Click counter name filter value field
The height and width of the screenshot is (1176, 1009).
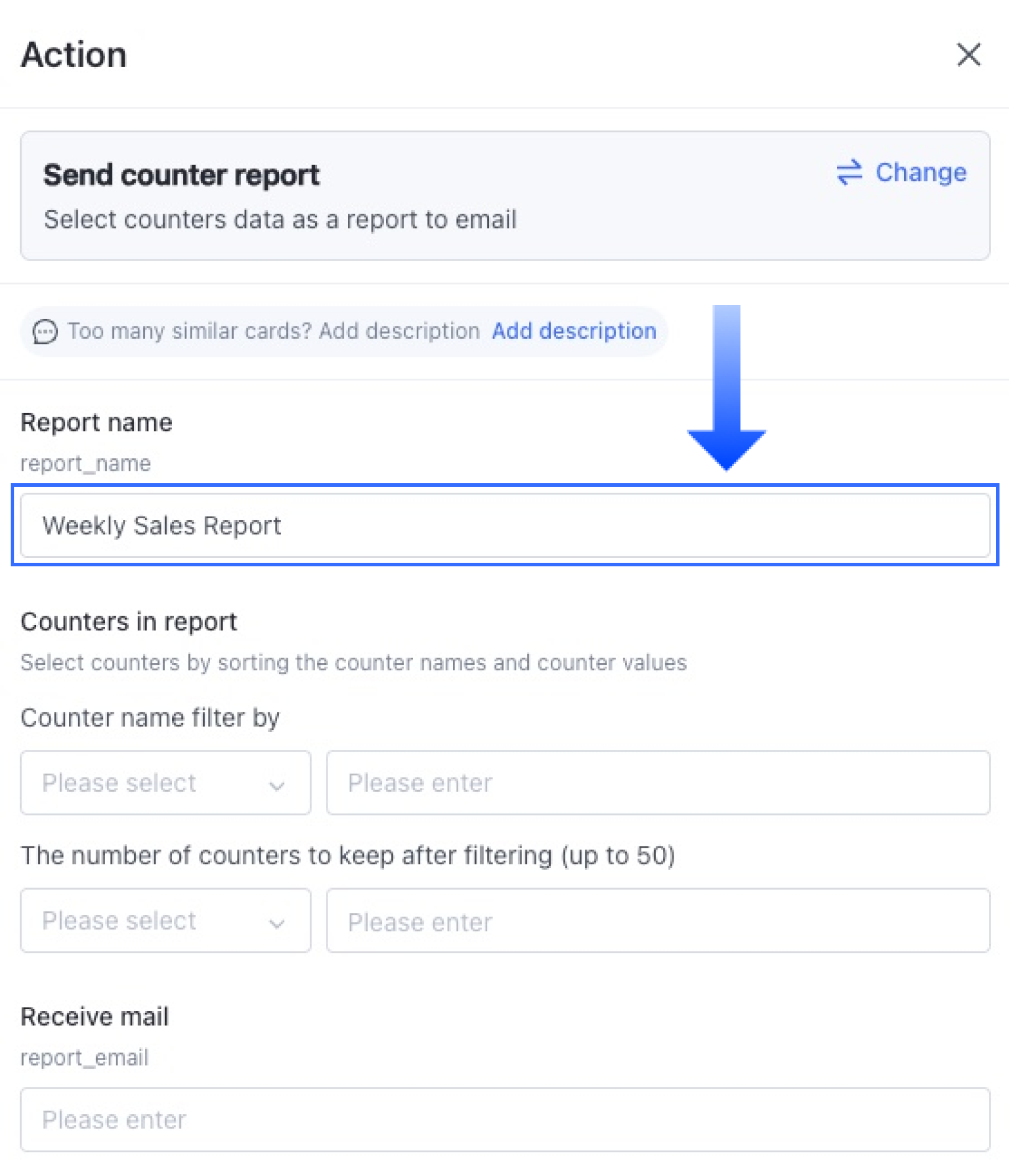(658, 782)
